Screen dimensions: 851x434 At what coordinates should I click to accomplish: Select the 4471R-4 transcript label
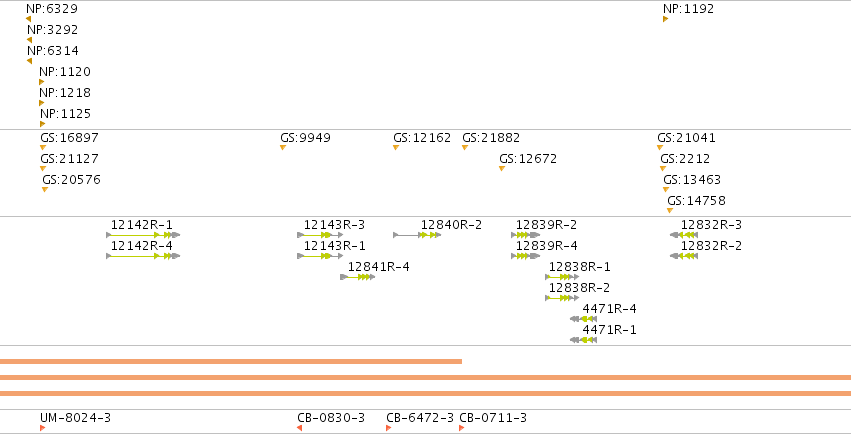click(x=609, y=309)
